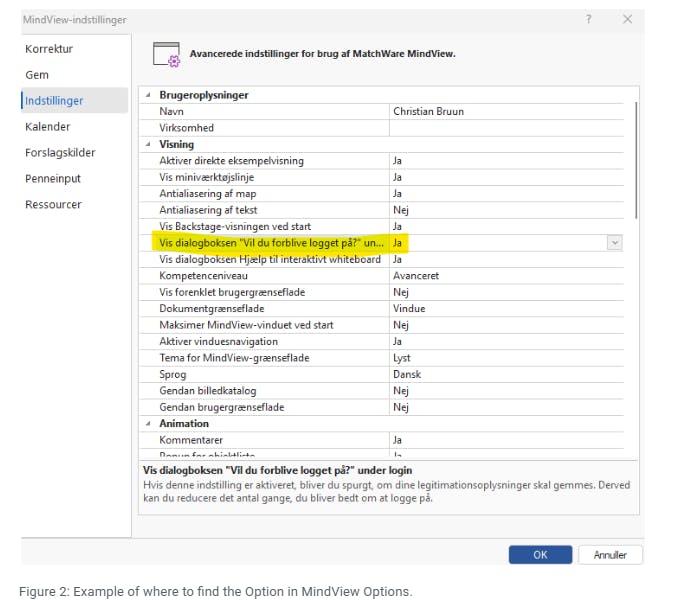Collapse the Animation section
Screen dimensions: 679x600
coord(148,423)
